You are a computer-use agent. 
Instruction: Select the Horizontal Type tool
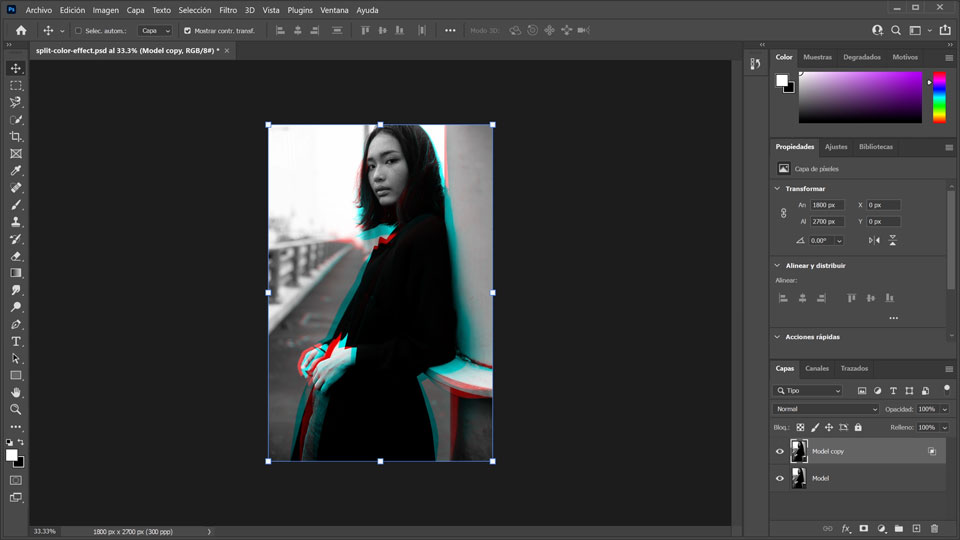(x=16, y=341)
